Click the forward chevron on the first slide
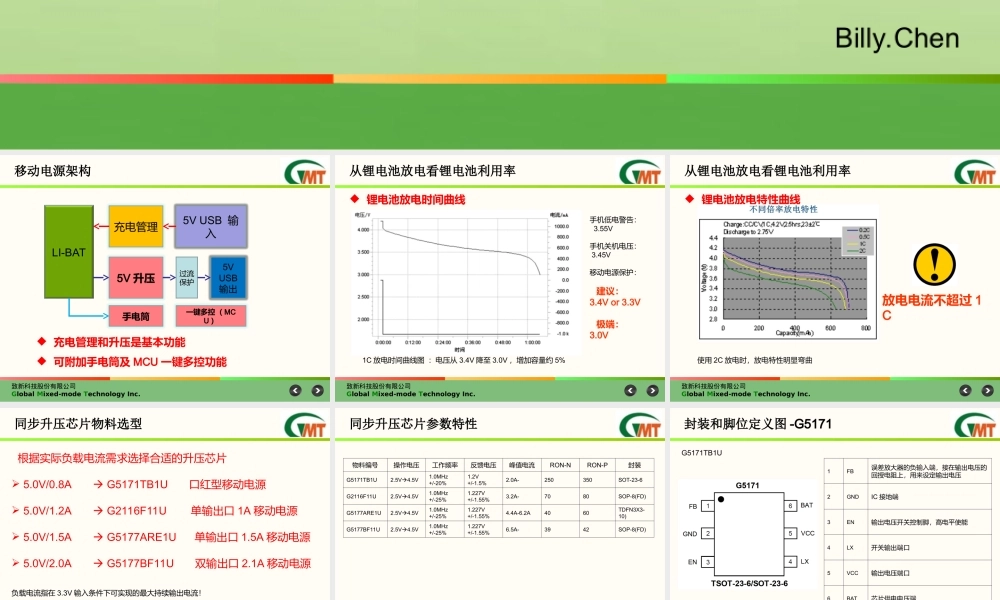Viewport: 1000px width, 600px height. 318,390
